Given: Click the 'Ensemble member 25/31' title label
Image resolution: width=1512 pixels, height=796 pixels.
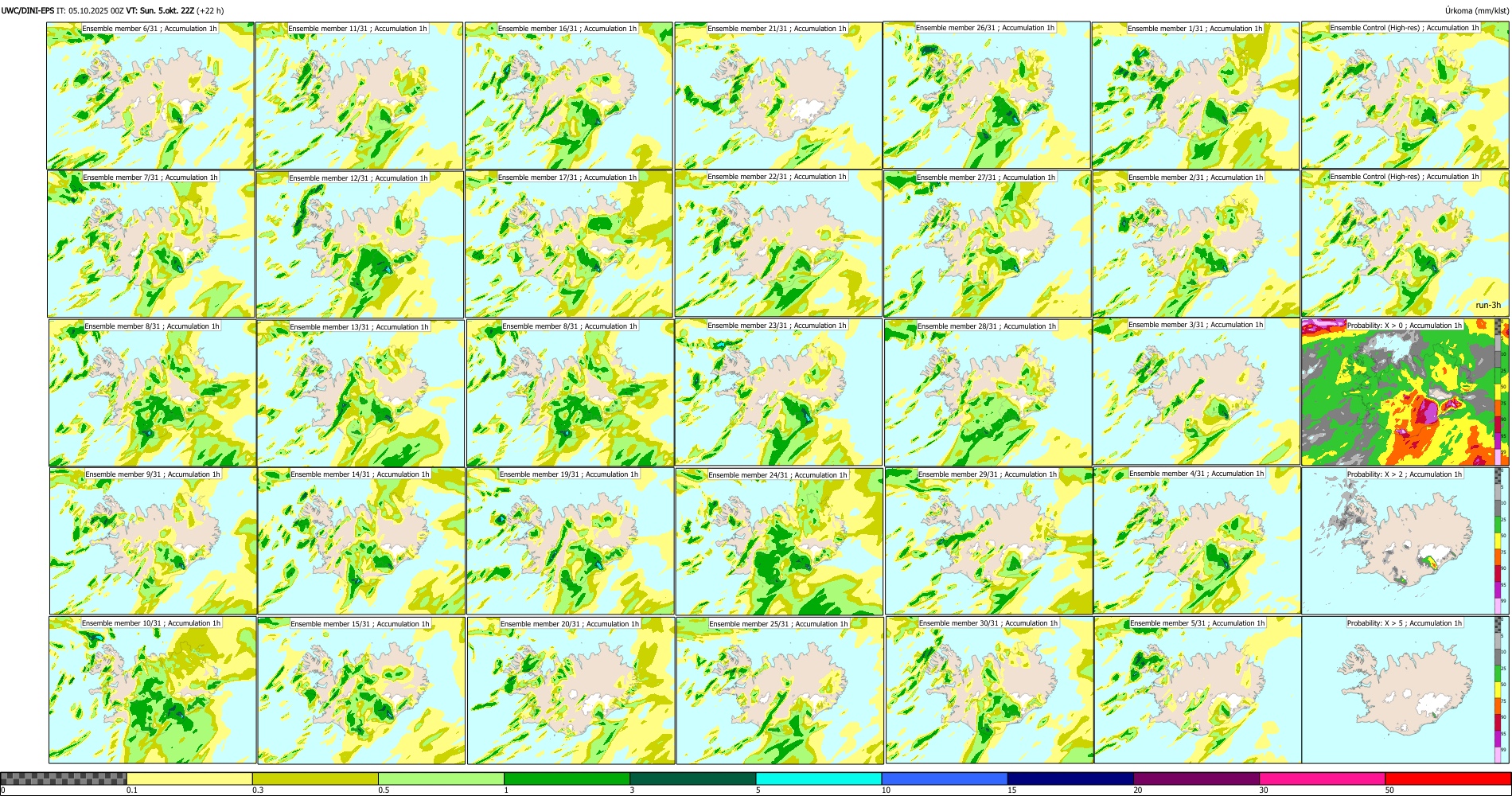Looking at the screenshot, I should click(779, 624).
